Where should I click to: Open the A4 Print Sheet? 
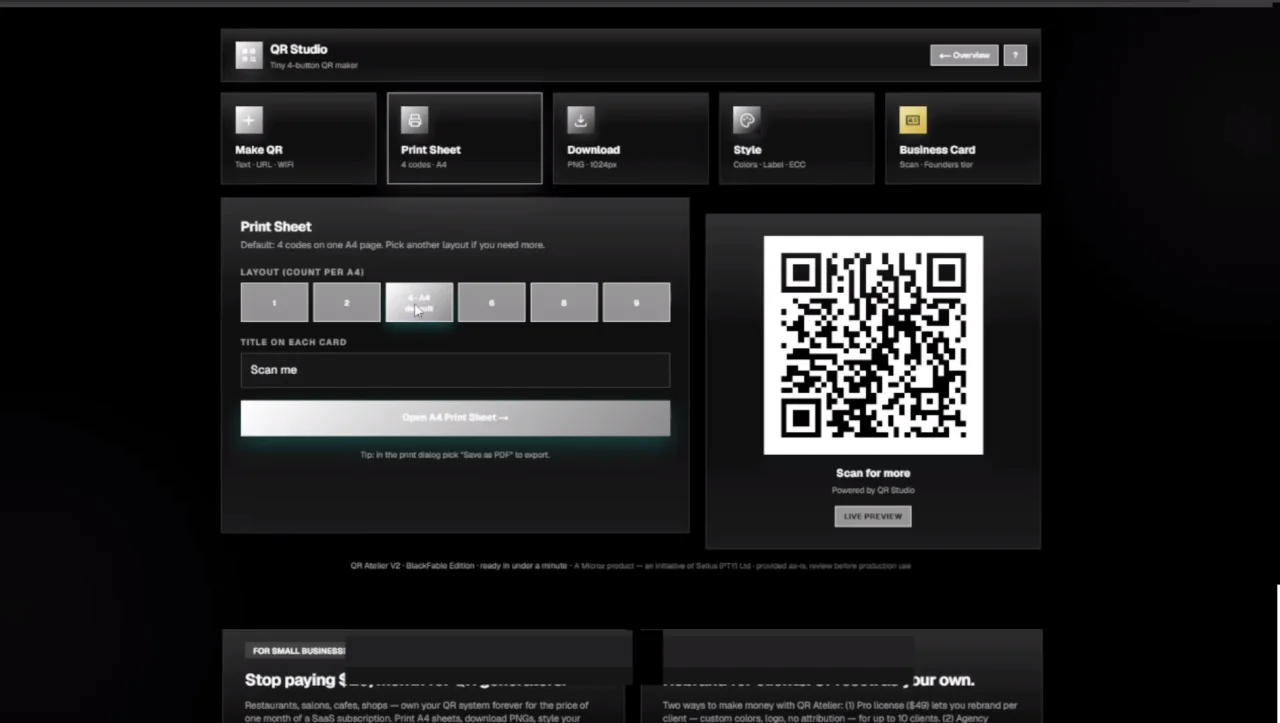(455, 418)
